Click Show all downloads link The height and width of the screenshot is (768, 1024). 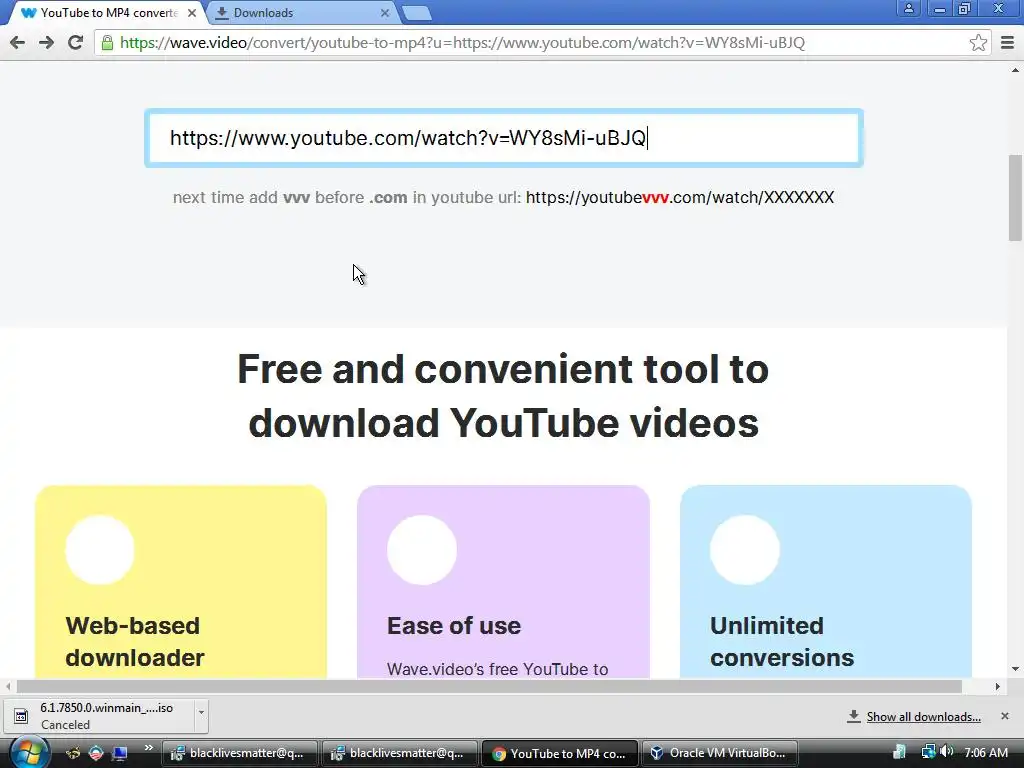(923, 716)
